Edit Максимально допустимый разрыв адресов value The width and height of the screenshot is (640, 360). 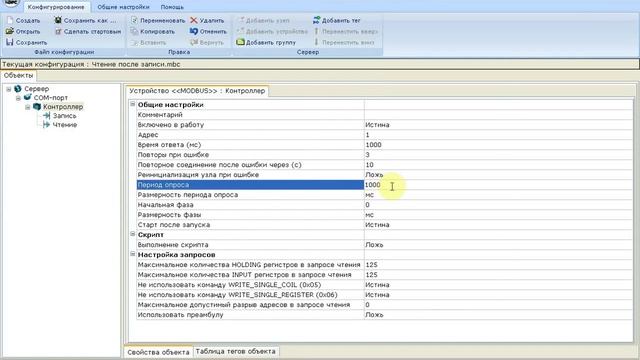click(498, 305)
